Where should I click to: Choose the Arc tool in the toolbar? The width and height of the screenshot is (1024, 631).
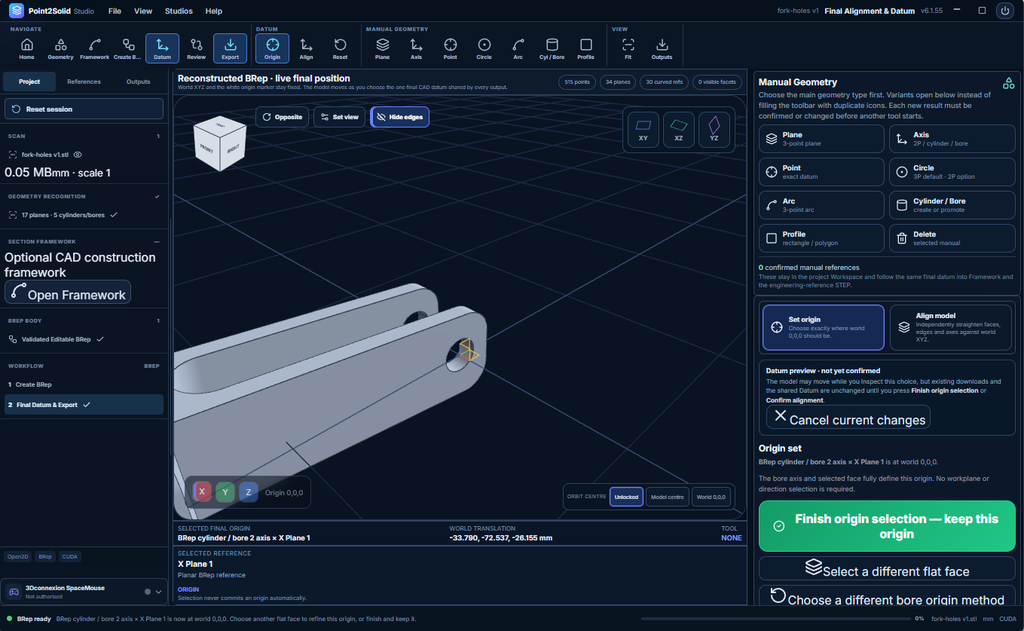pyautogui.click(x=518, y=48)
